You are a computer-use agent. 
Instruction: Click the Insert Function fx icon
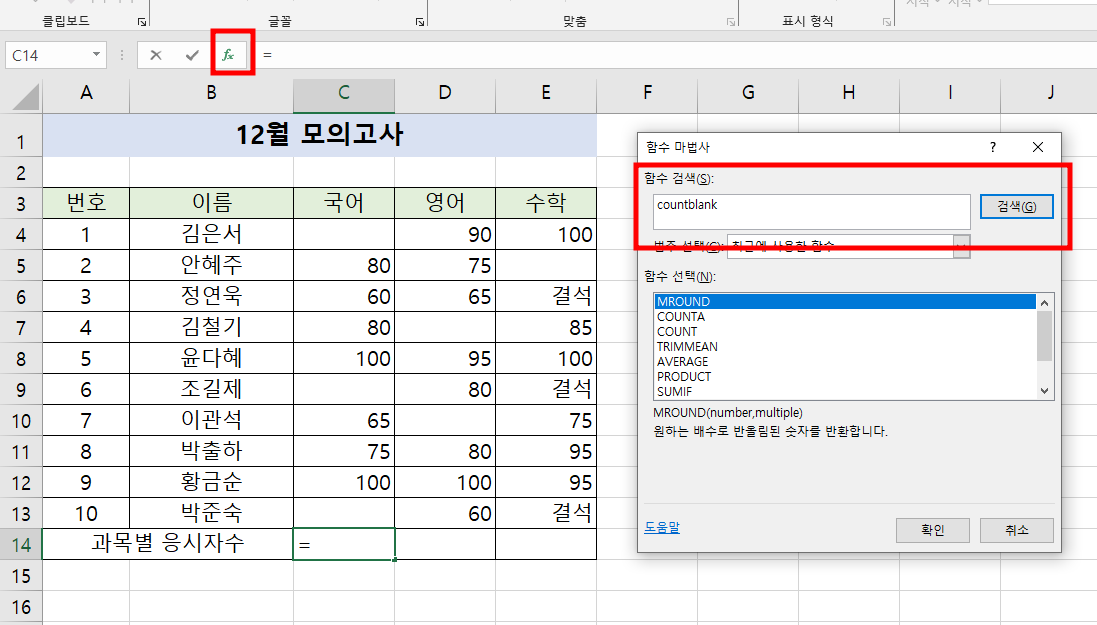tap(228, 55)
